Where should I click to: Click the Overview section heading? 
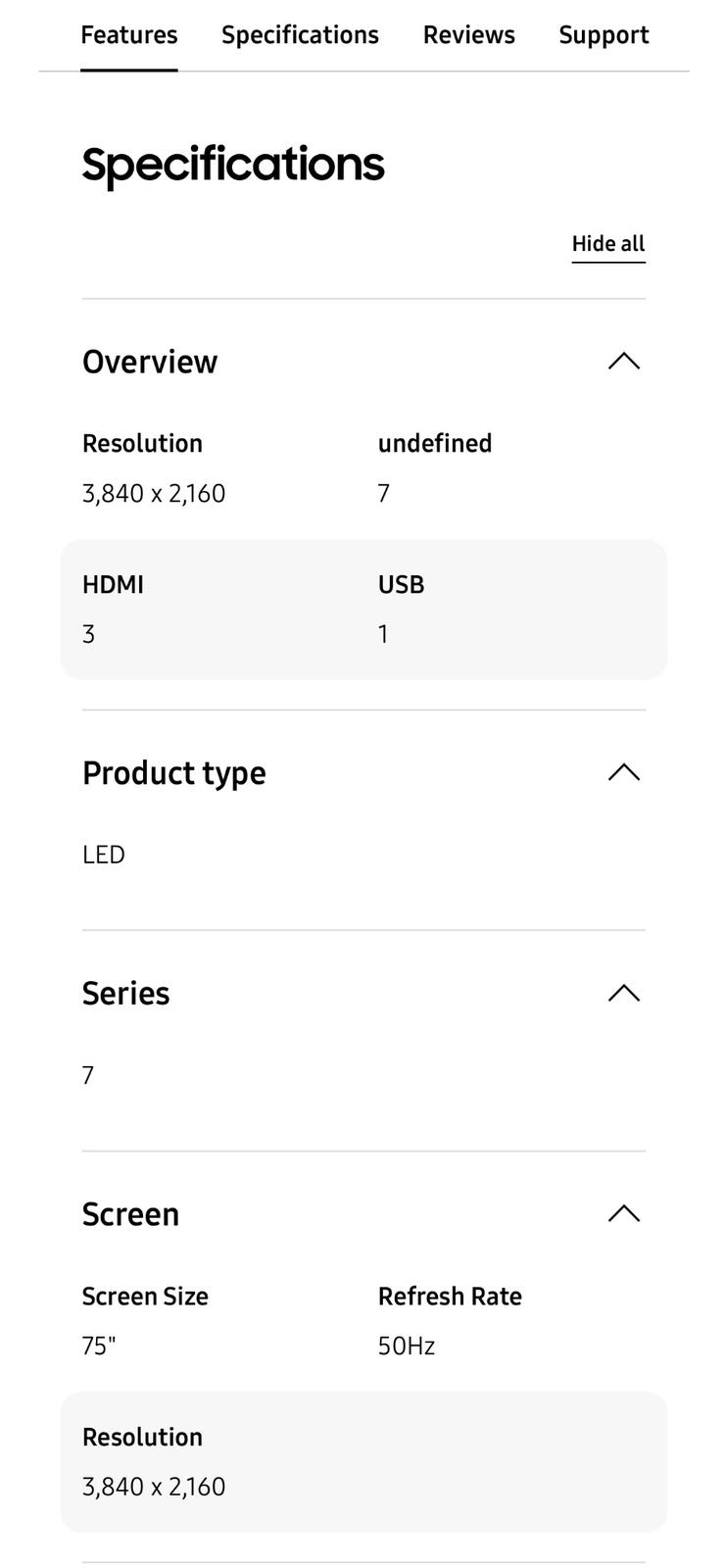tap(150, 362)
